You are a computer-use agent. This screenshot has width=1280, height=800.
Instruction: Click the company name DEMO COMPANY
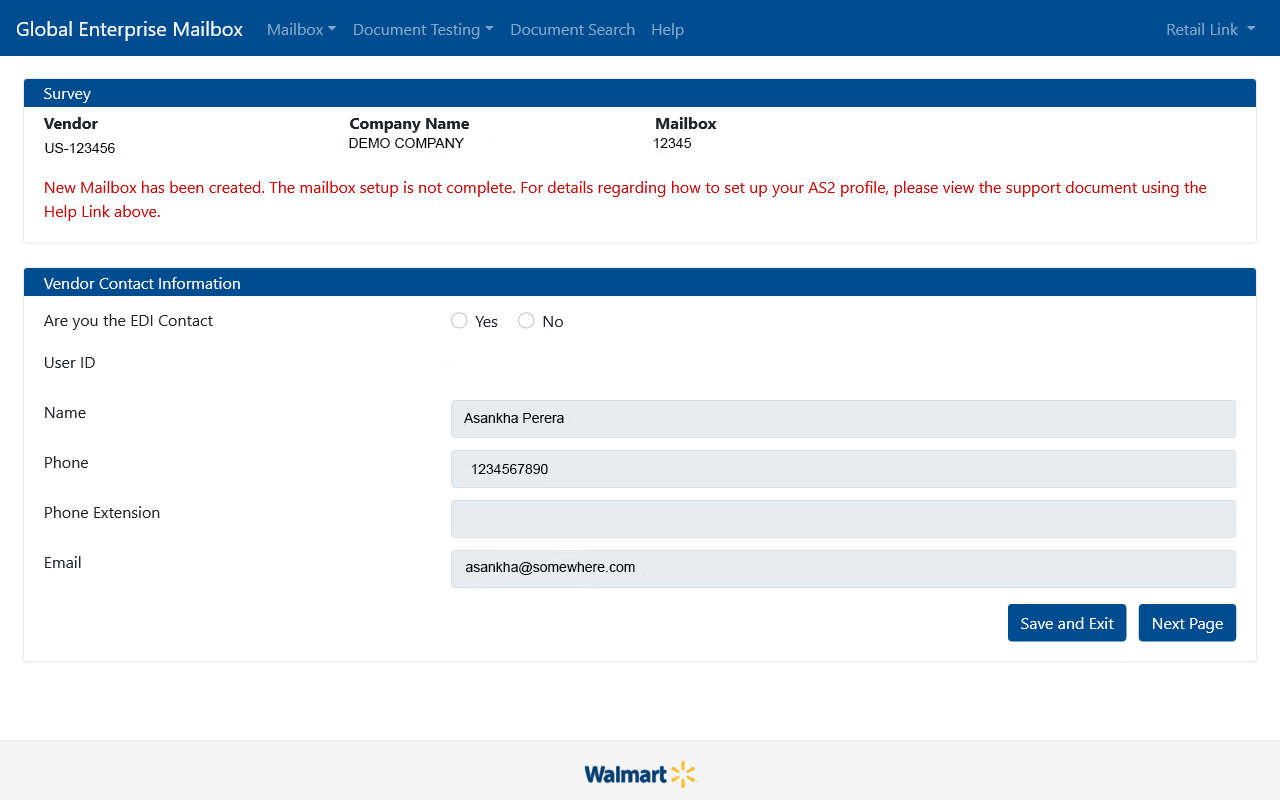[x=406, y=143]
